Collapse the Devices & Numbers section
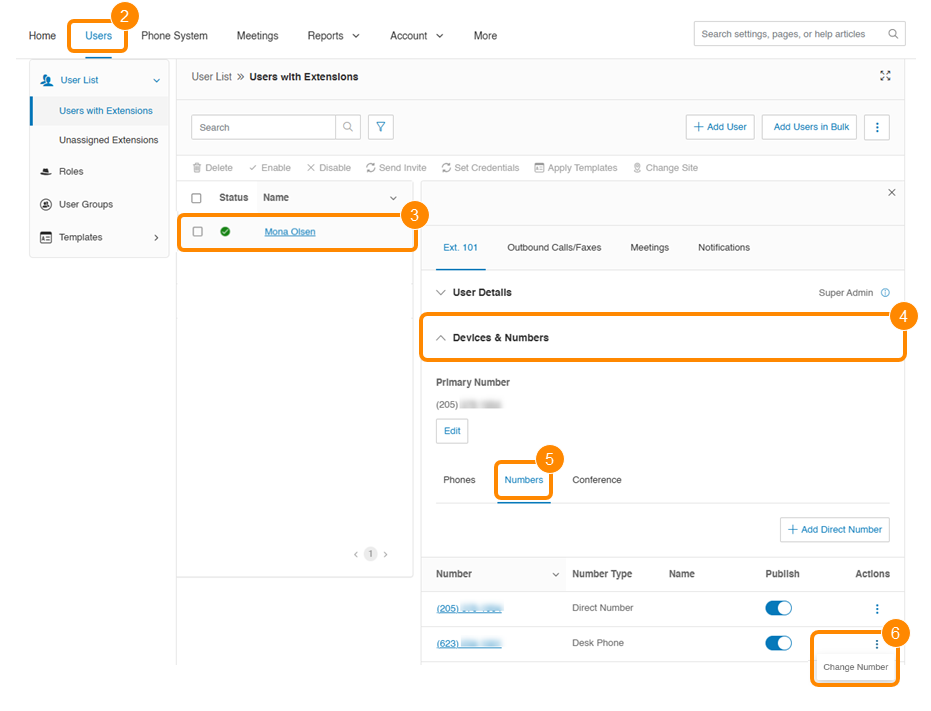The image size is (931, 711). coord(441,338)
